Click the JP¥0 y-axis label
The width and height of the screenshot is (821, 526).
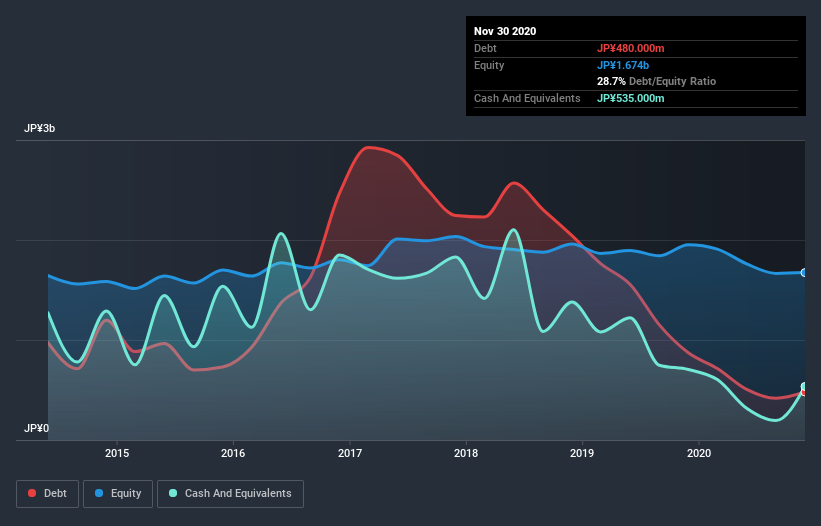click(36, 428)
